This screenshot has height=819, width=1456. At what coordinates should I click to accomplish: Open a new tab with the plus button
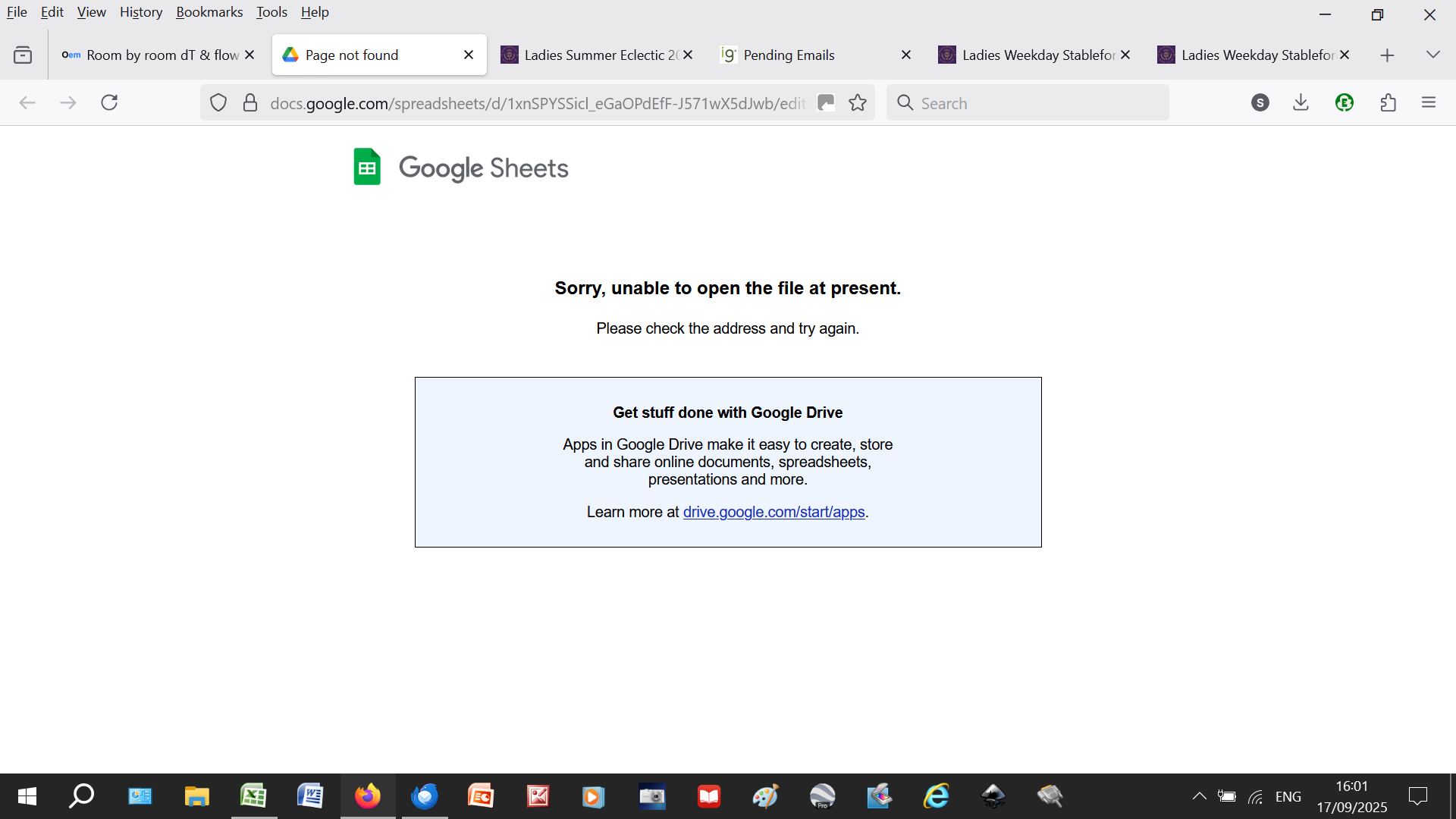1387,55
